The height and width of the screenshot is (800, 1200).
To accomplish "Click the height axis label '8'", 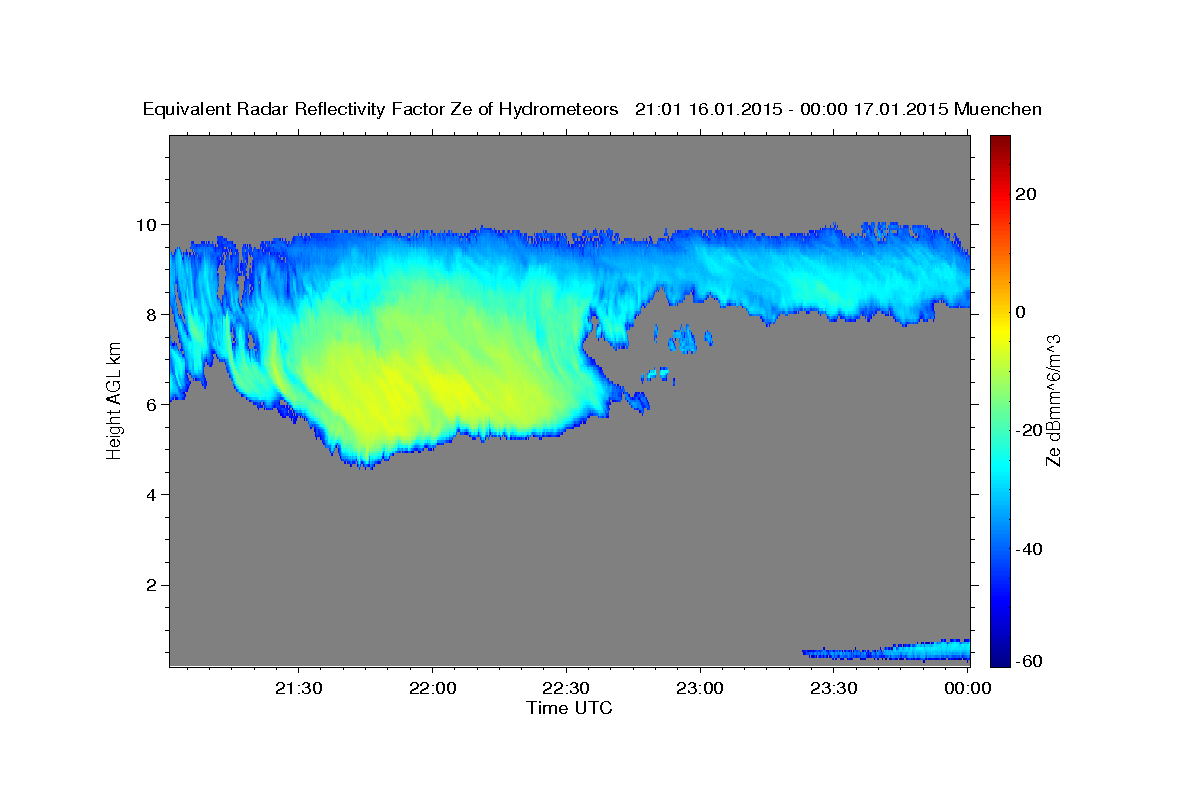I will tap(153, 314).
